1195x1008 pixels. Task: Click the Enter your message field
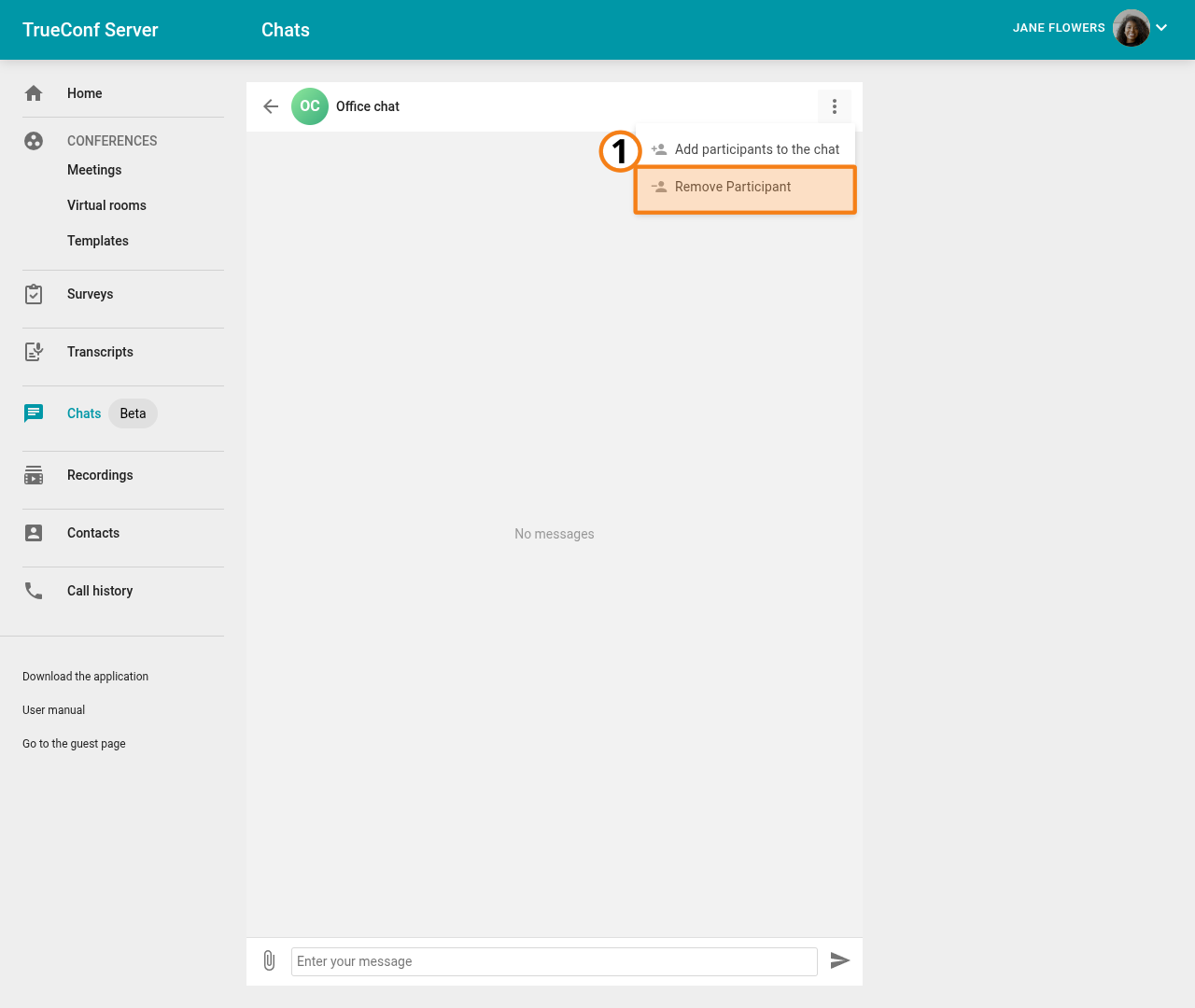(x=555, y=960)
